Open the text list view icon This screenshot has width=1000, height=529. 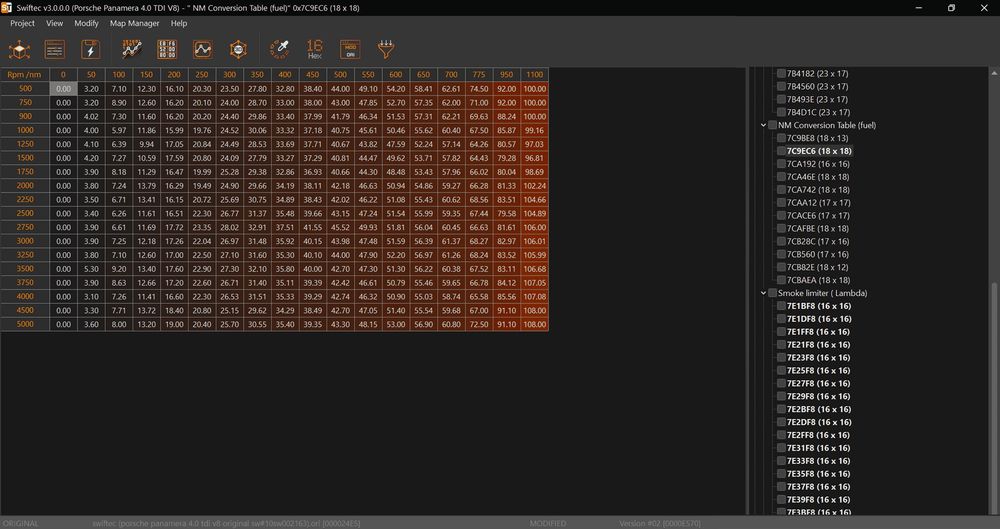click(55, 49)
